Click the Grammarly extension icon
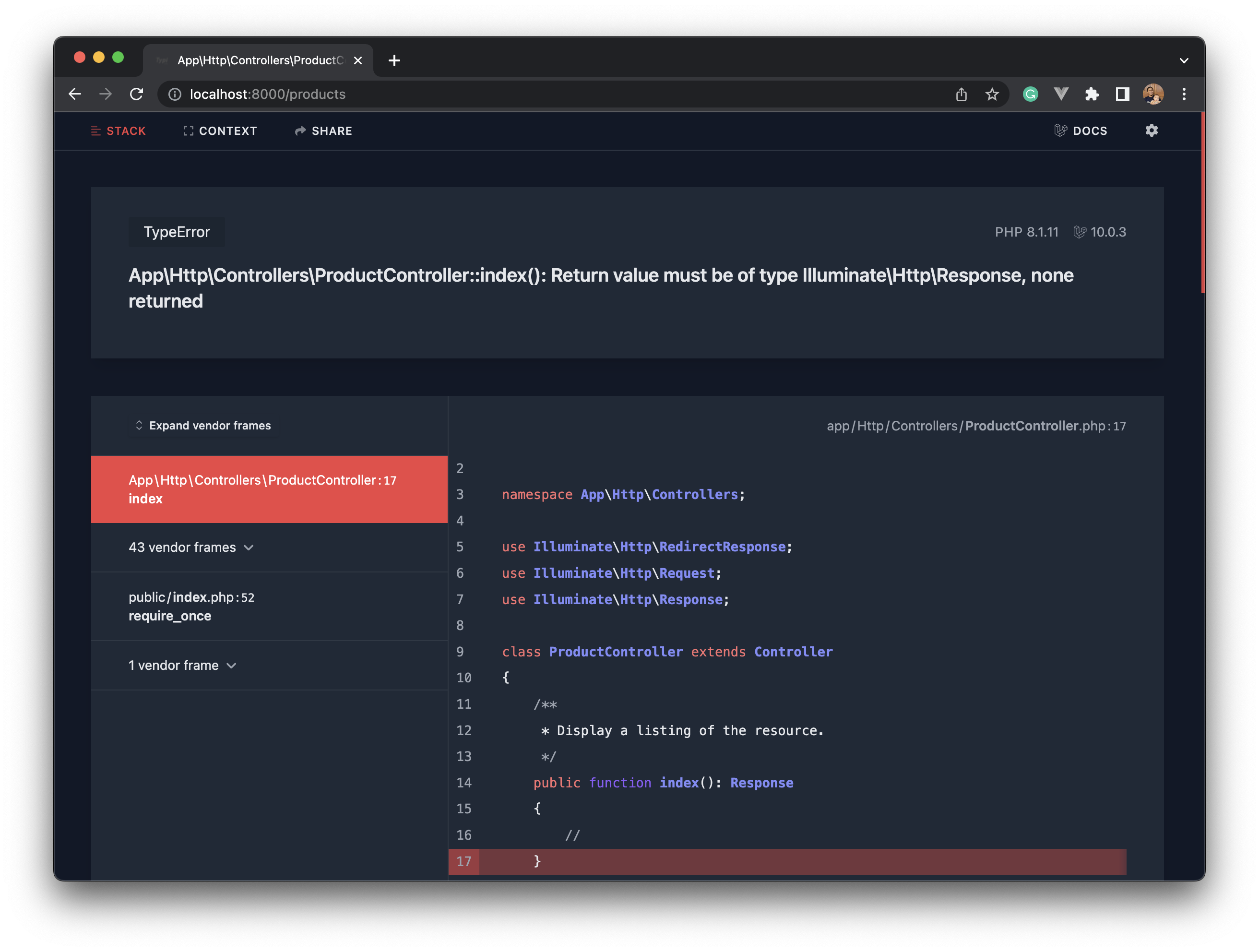 [x=1030, y=94]
